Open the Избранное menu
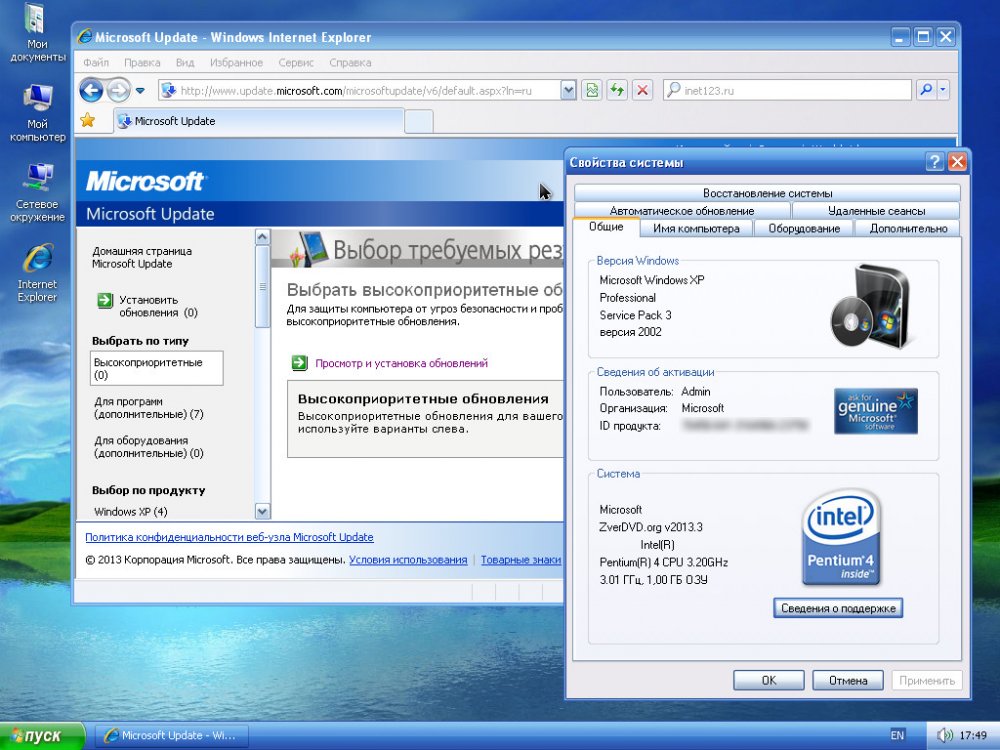The height and width of the screenshot is (750, 1000). (236, 62)
